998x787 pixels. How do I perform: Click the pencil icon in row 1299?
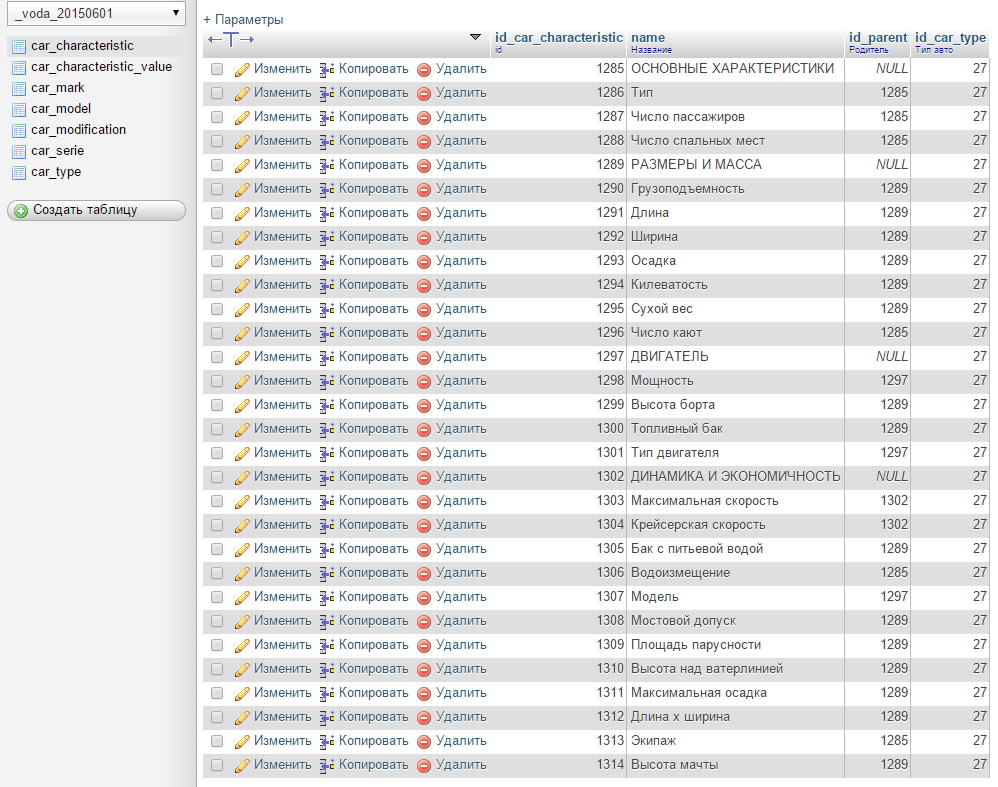point(242,406)
